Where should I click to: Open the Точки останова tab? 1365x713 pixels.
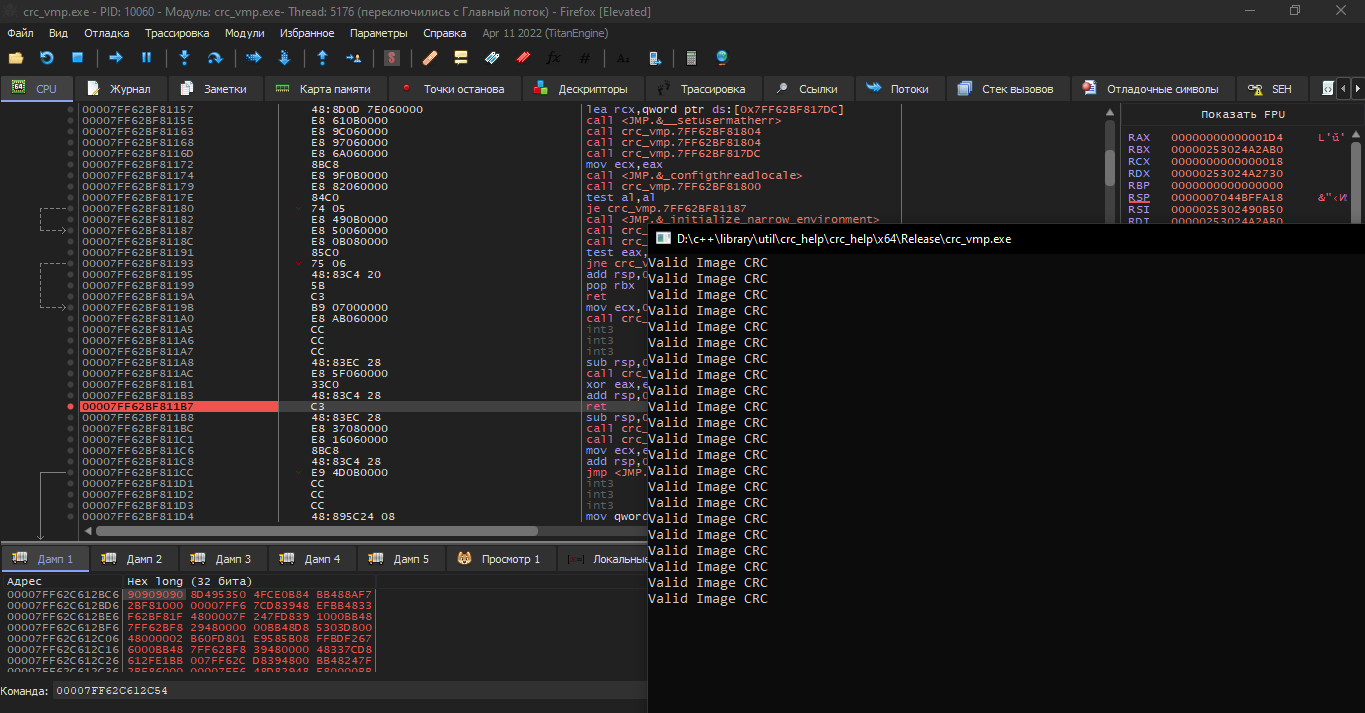pos(454,89)
